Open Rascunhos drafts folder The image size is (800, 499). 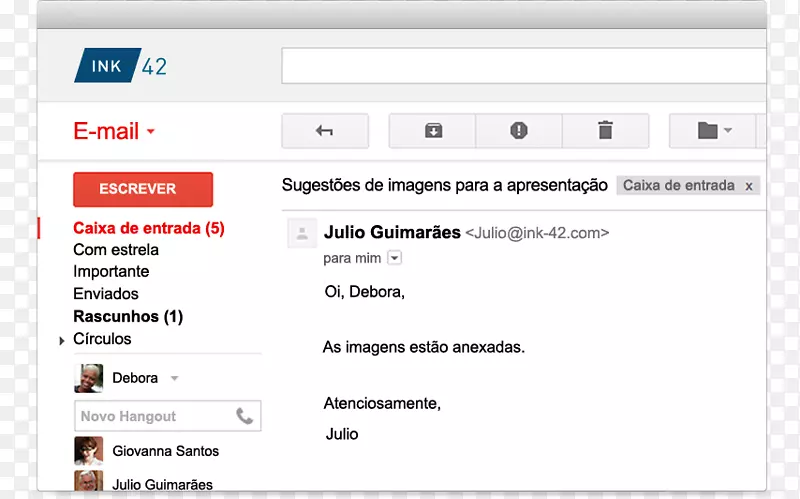[x=127, y=317]
